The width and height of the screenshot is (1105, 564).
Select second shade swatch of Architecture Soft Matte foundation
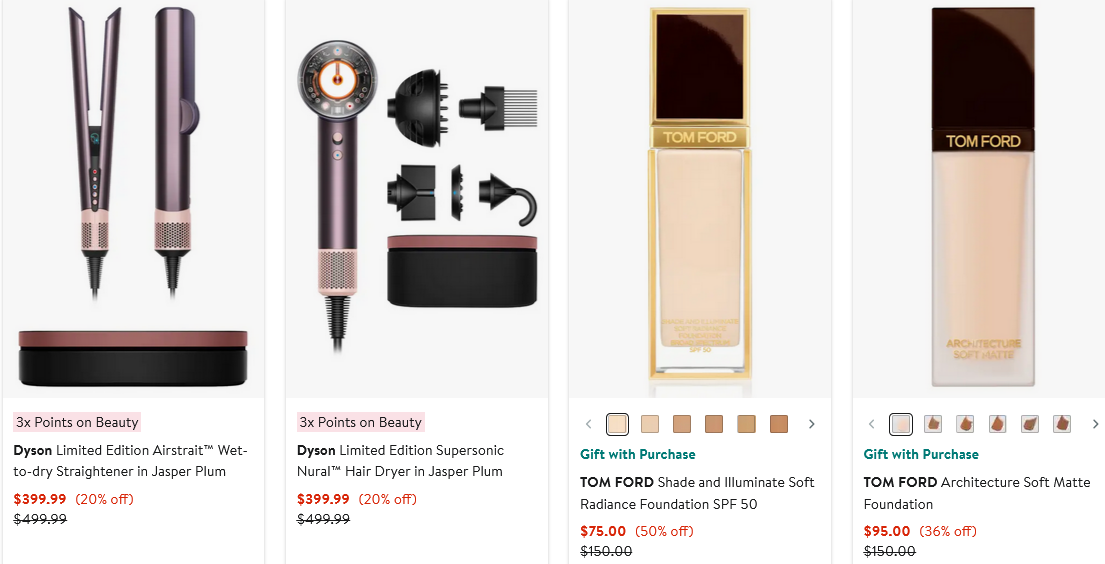[x=933, y=424]
